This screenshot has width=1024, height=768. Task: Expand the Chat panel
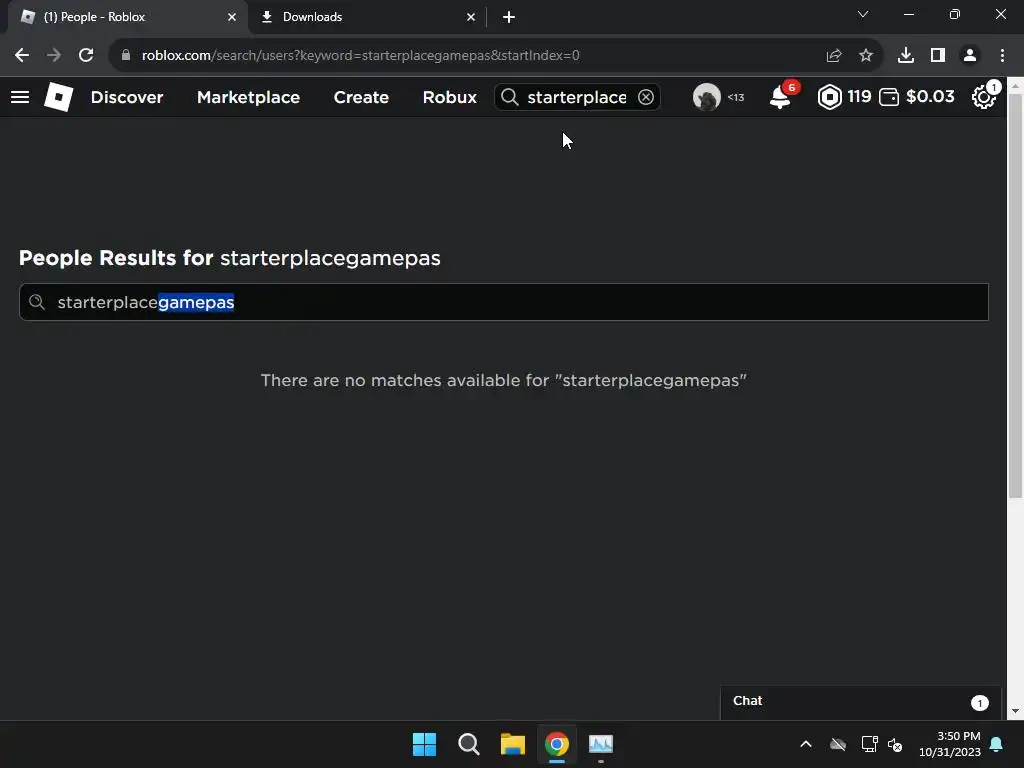coord(861,702)
